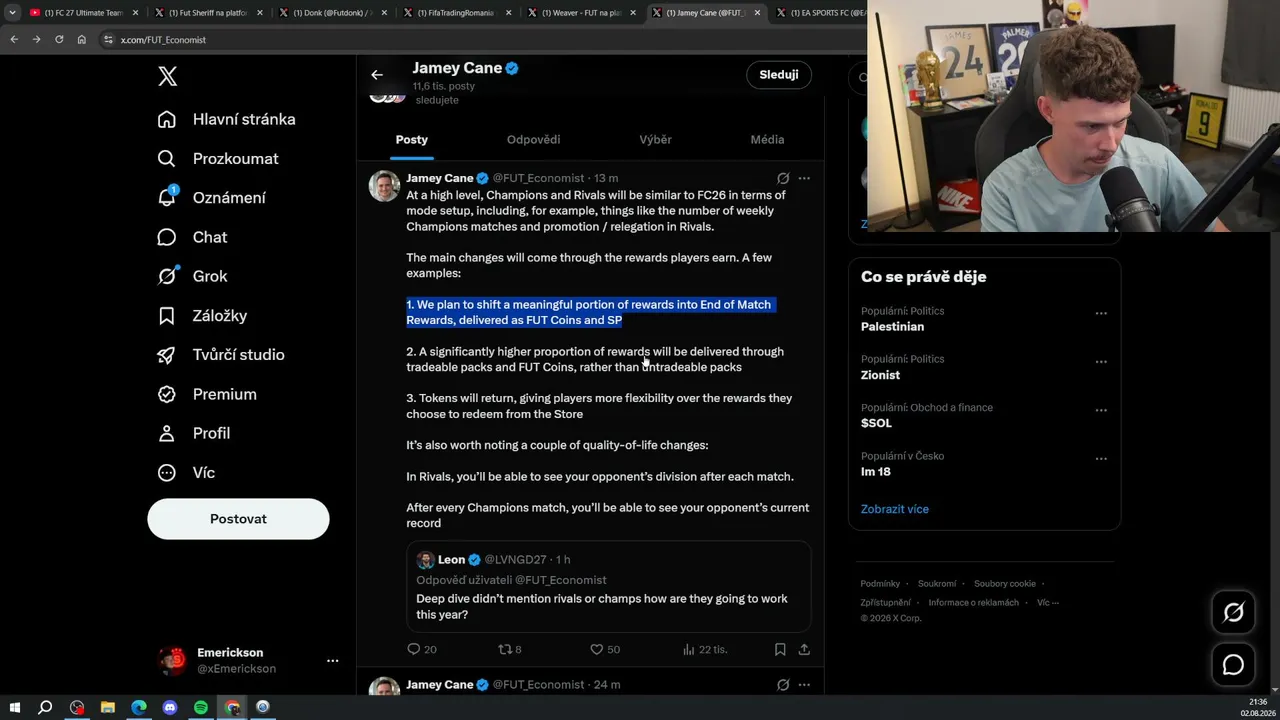Screen dimensions: 1280x720
Task: View site information icon in address bar
Action: [108, 40]
